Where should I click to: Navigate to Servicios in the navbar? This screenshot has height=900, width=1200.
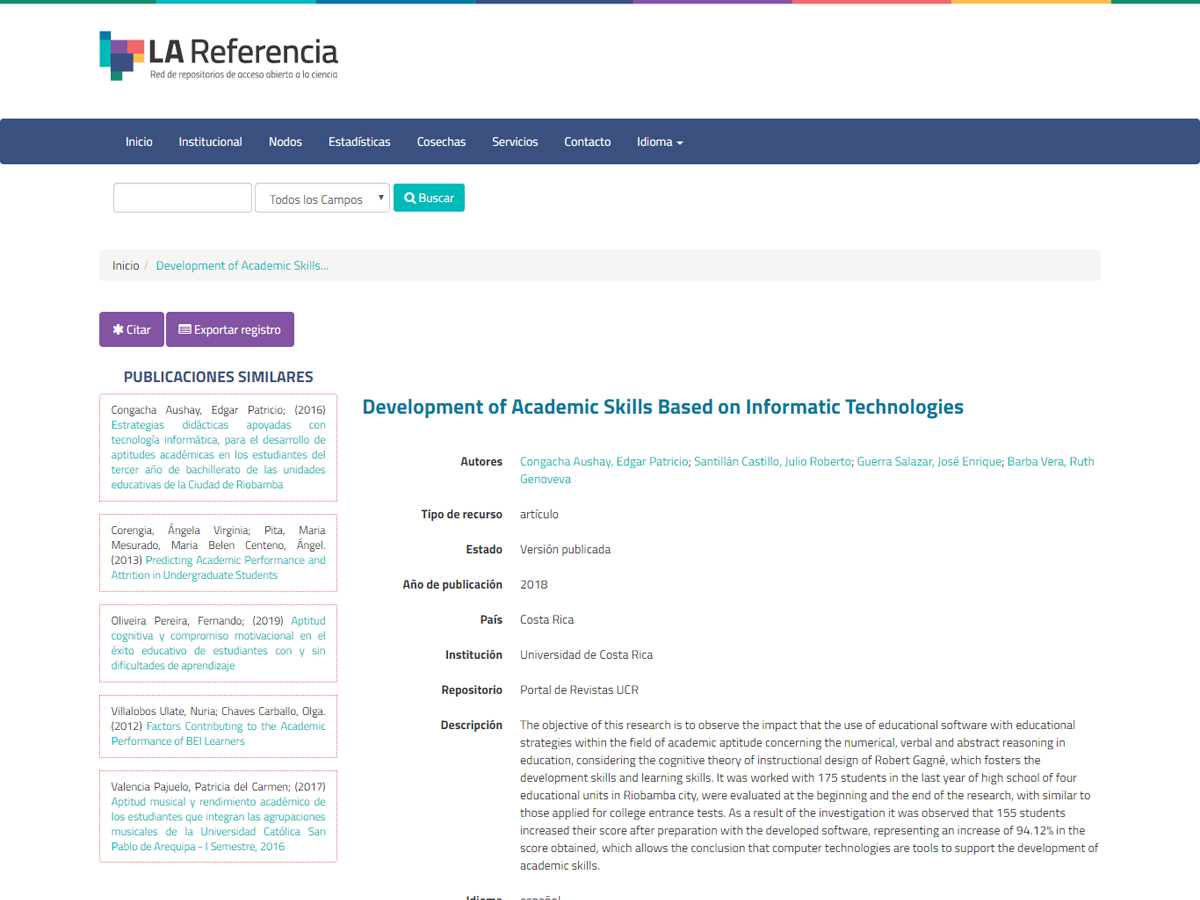point(515,142)
